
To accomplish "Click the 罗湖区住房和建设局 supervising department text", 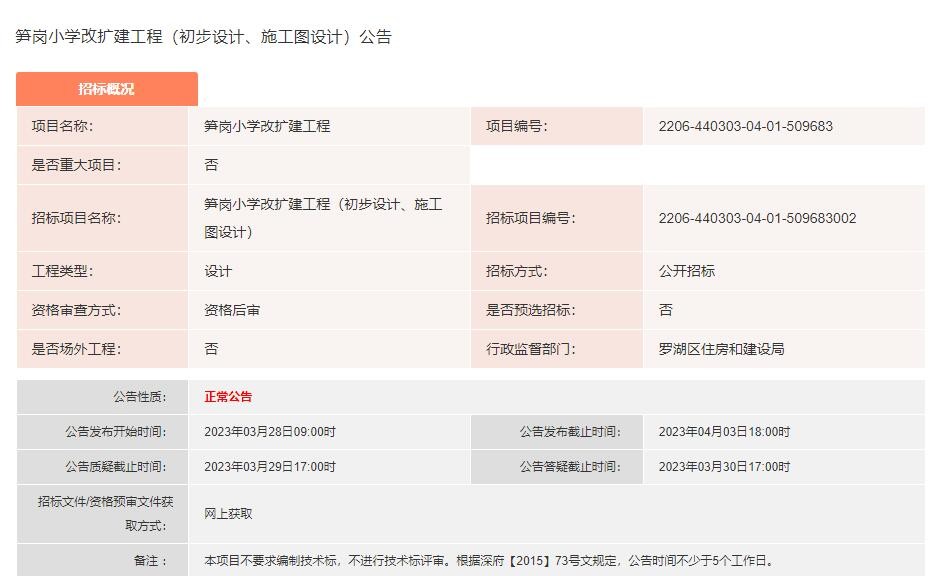I will [x=721, y=349].
